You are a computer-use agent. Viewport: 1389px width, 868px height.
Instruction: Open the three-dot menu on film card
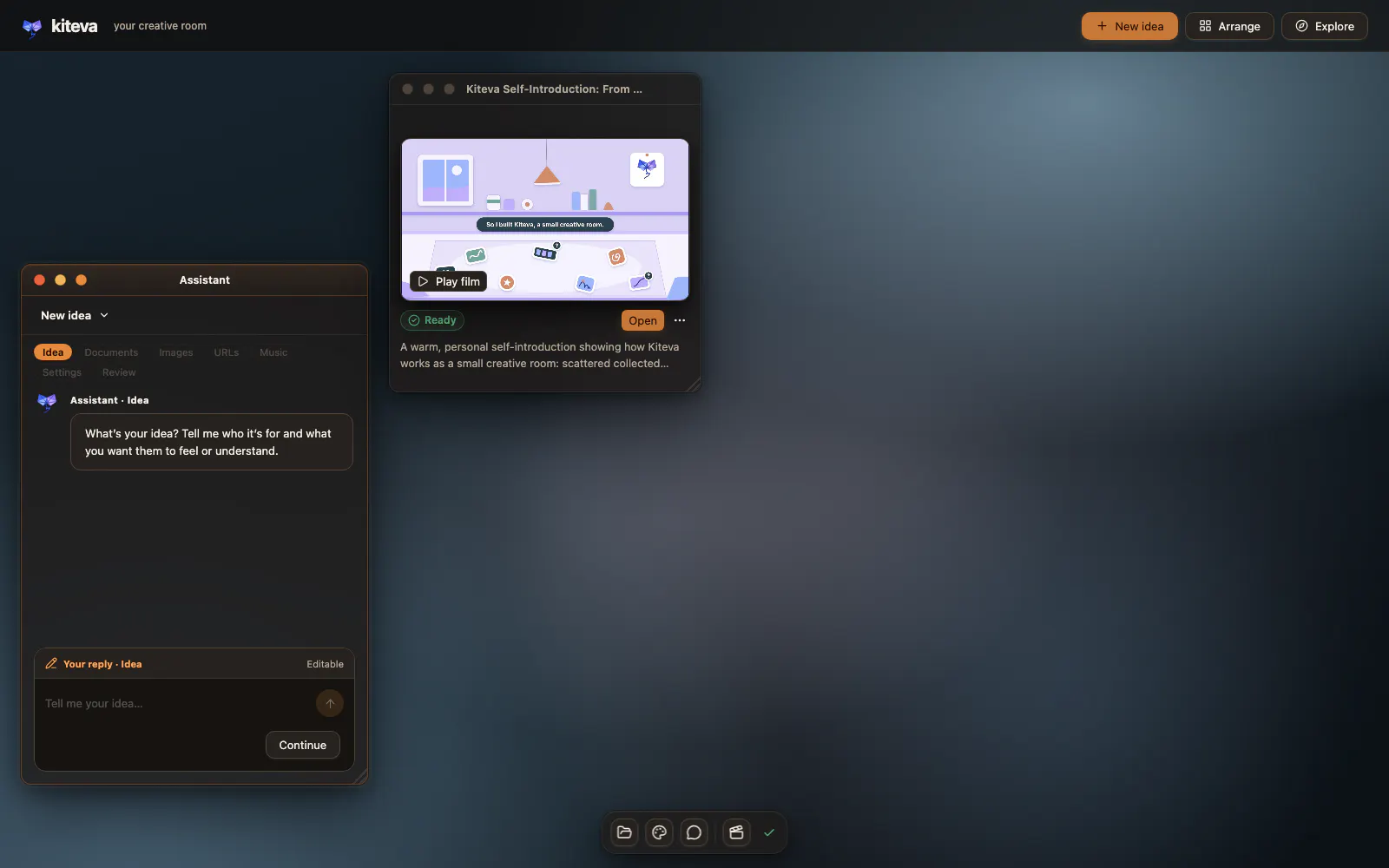(x=680, y=320)
